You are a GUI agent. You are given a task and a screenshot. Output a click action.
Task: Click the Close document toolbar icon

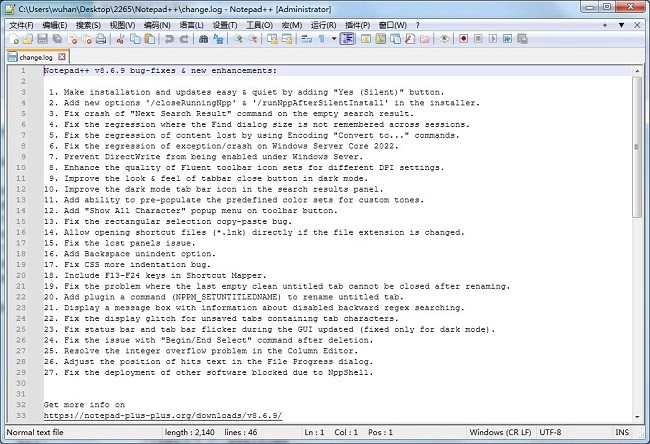click(73, 39)
